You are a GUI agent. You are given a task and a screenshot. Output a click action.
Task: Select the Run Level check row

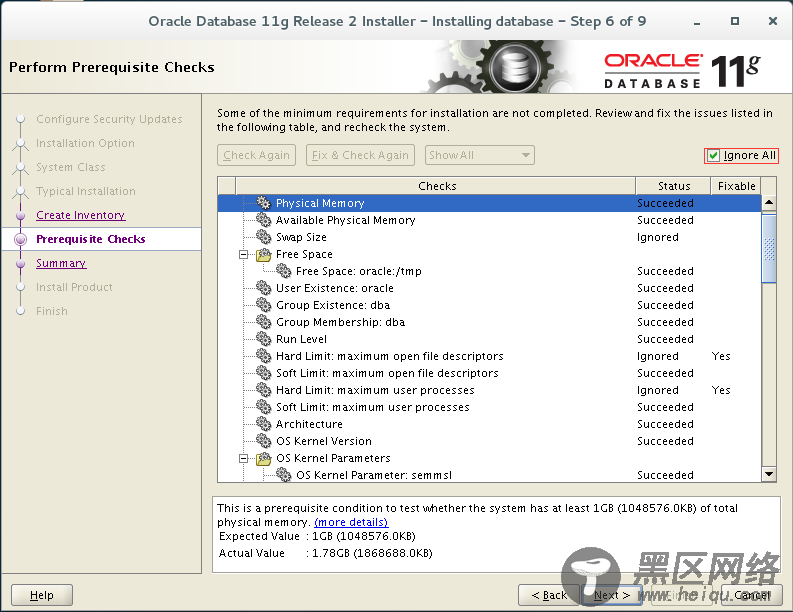tap(490, 339)
